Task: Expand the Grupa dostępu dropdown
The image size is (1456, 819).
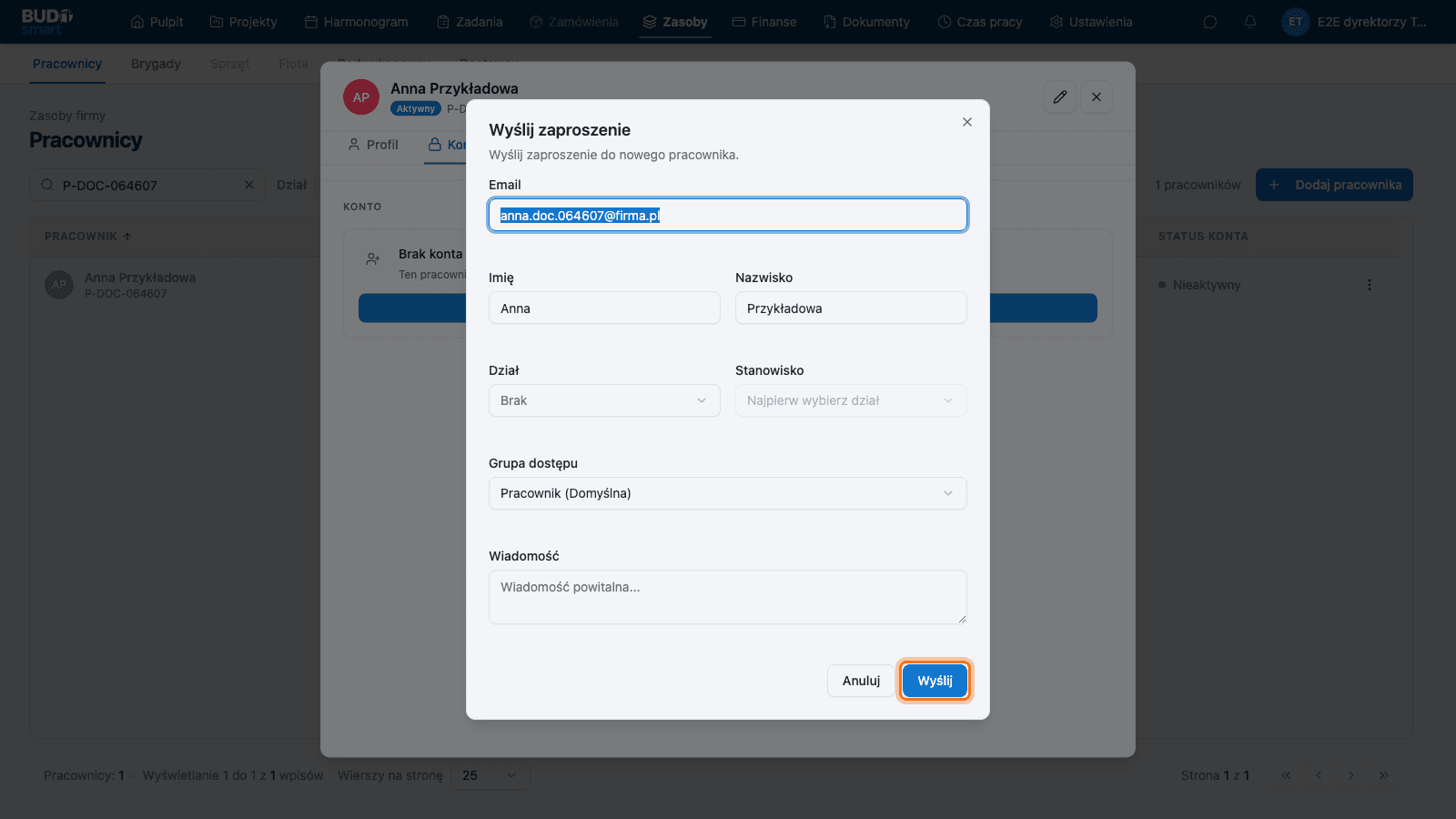Action: pyautogui.click(x=728, y=493)
